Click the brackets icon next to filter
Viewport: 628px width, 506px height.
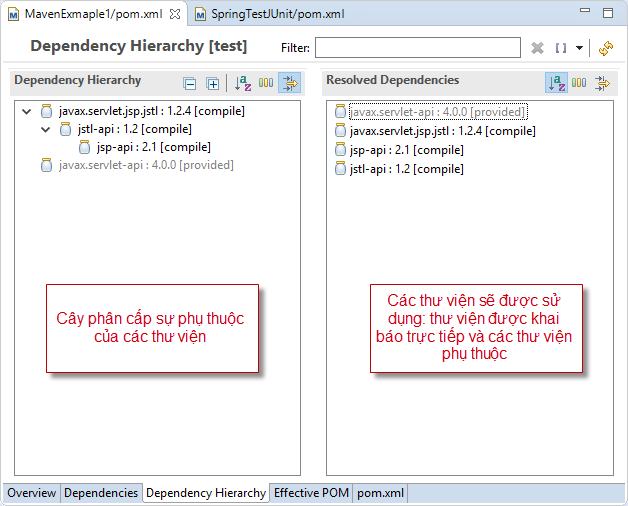coord(561,48)
